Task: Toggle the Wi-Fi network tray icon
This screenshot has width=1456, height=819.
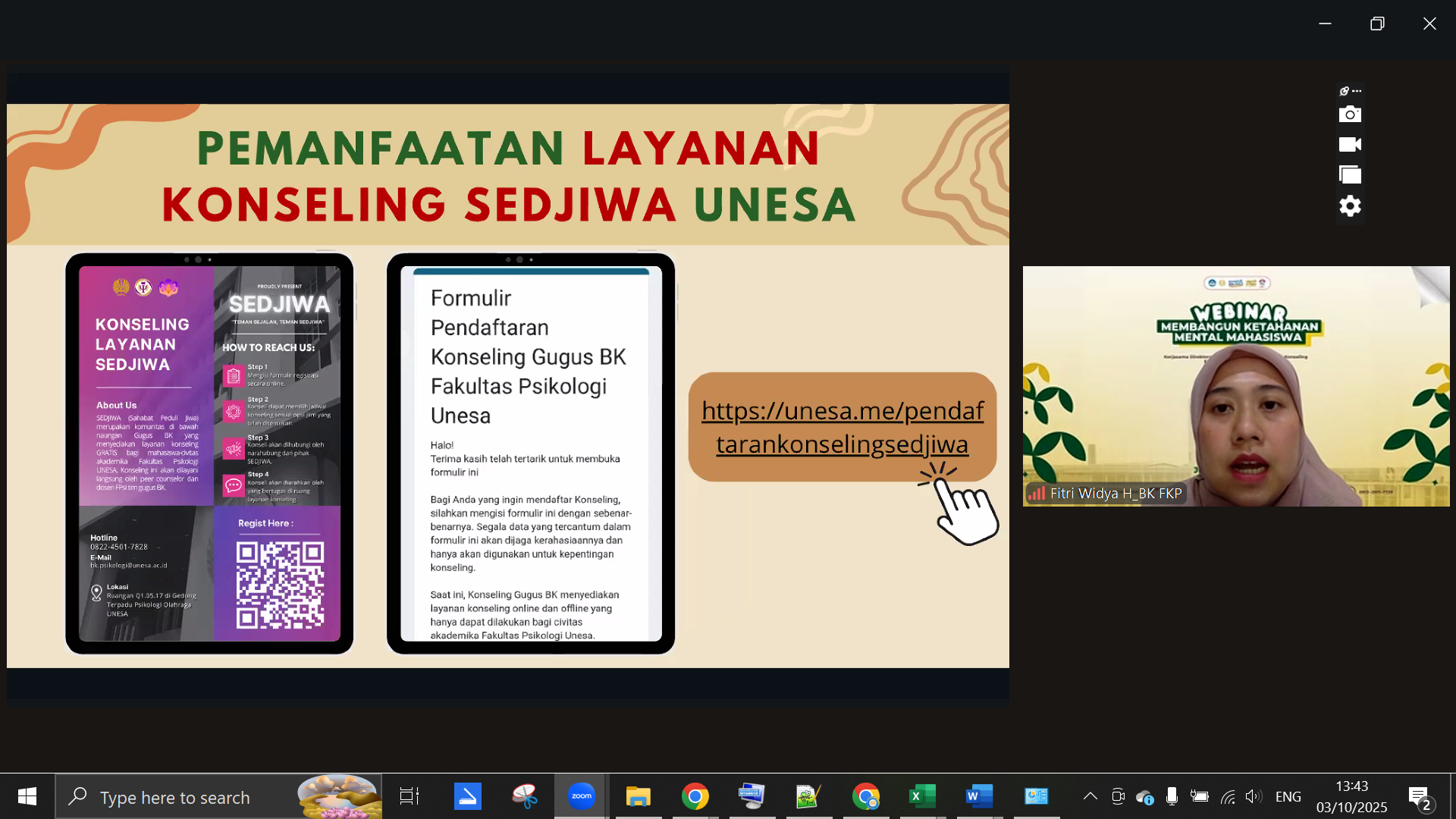Action: tap(1228, 796)
